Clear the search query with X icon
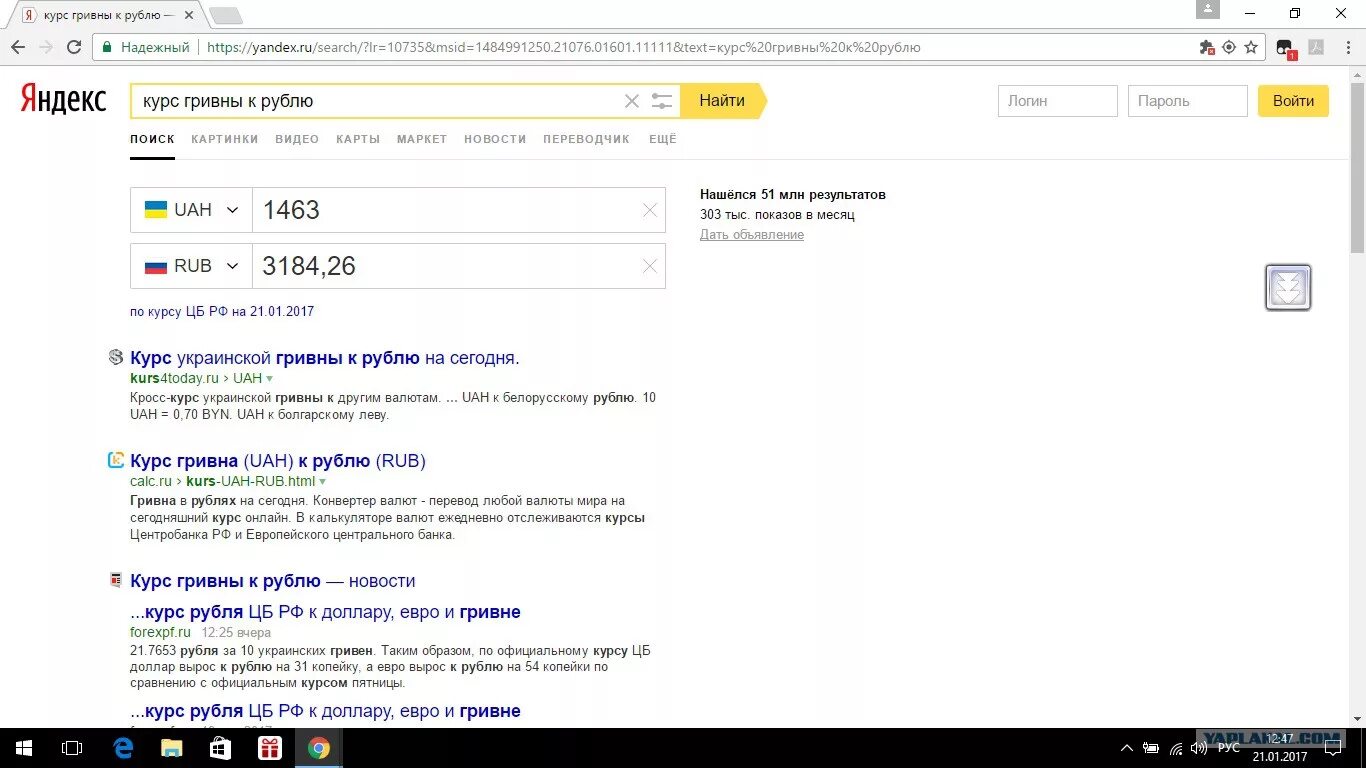Screen dimensions: 1366x768 tap(632, 101)
